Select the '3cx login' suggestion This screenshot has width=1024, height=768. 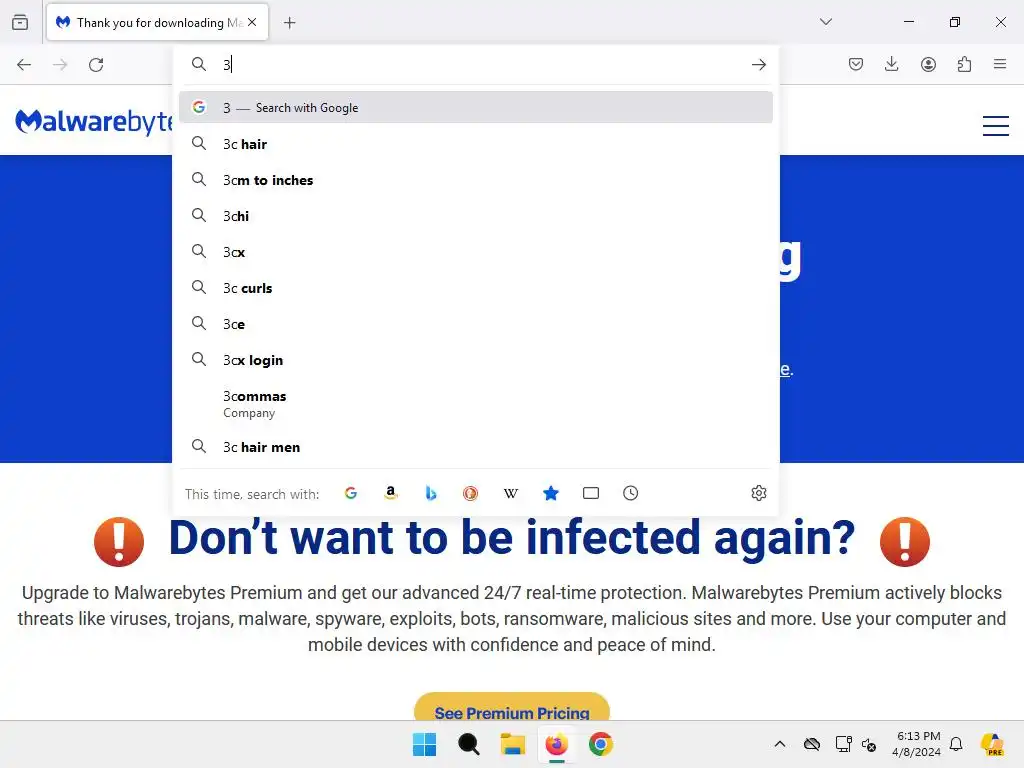tap(476, 360)
